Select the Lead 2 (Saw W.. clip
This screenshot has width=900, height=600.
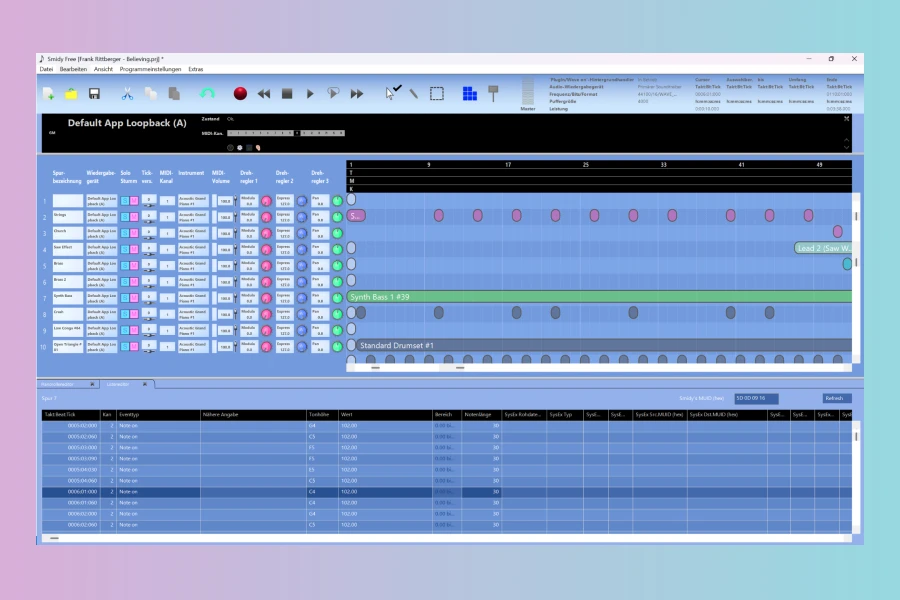tap(823, 248)
